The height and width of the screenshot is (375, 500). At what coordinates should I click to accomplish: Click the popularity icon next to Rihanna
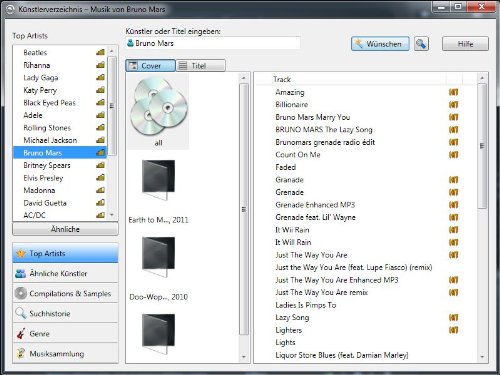click(100, 65)
